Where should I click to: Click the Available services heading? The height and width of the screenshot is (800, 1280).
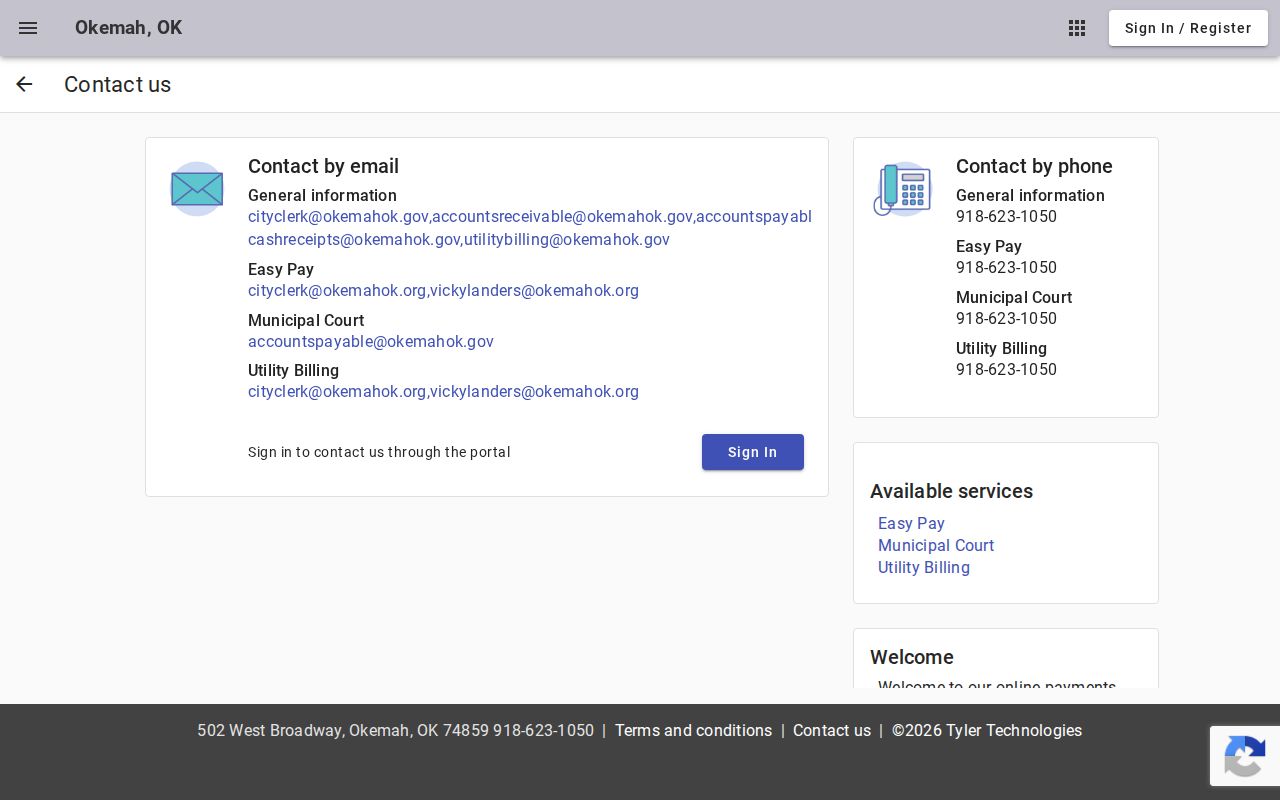[x=951, y=491]
